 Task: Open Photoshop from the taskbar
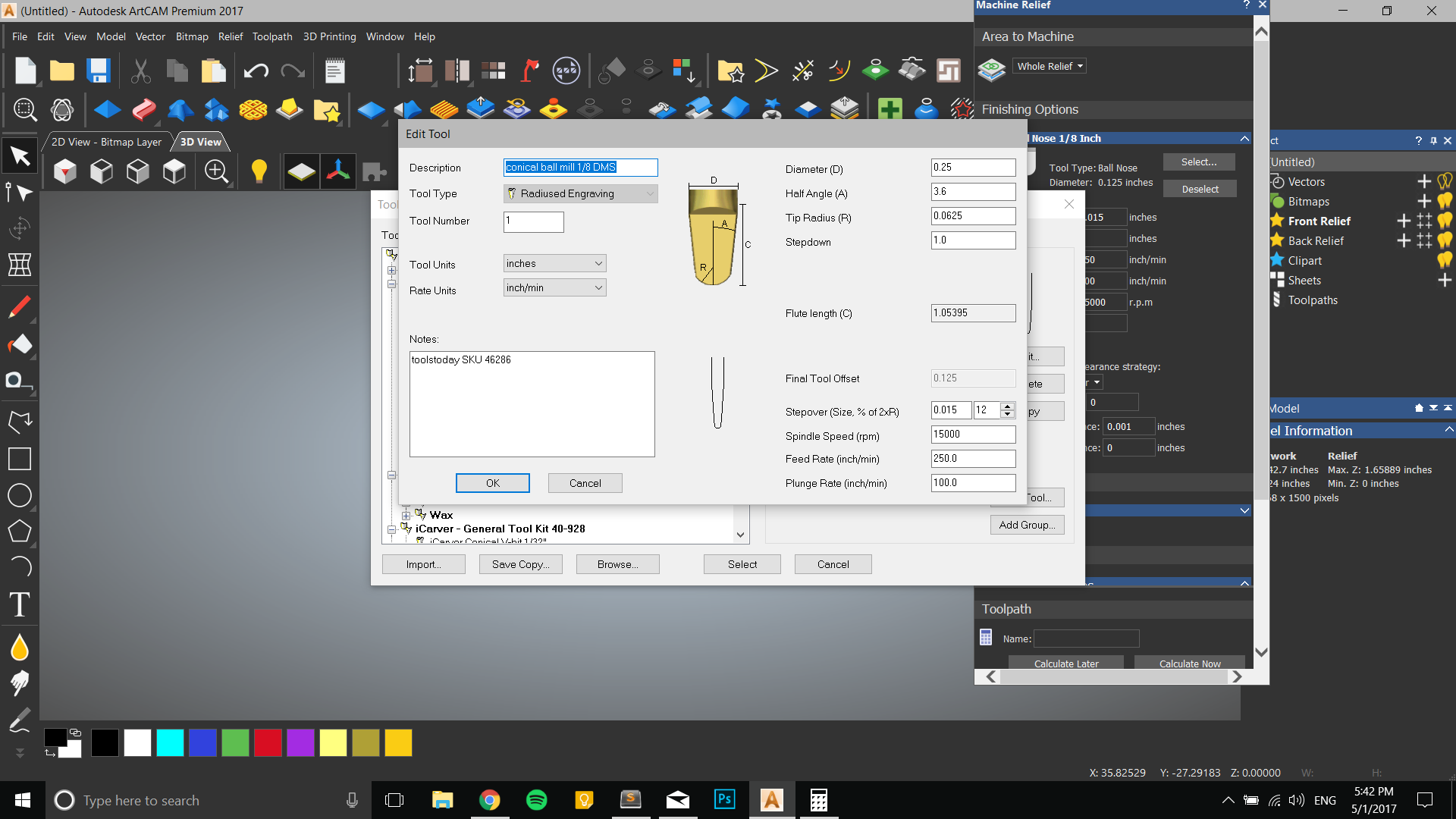point(725,800)
